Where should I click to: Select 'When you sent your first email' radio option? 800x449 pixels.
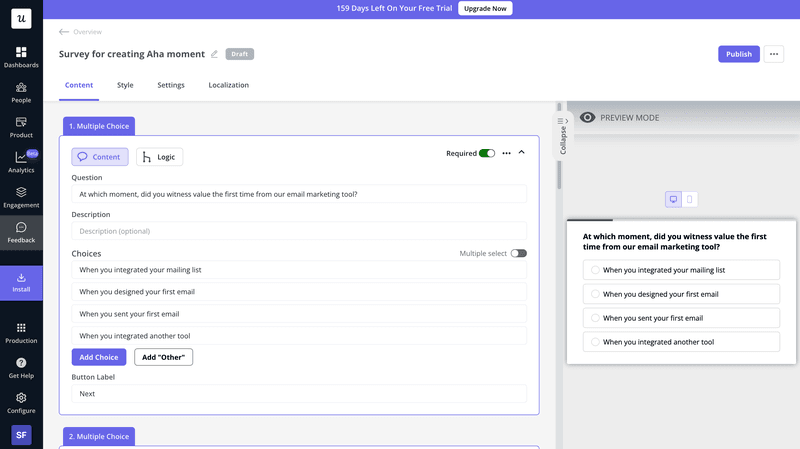(x=596, y=318)
